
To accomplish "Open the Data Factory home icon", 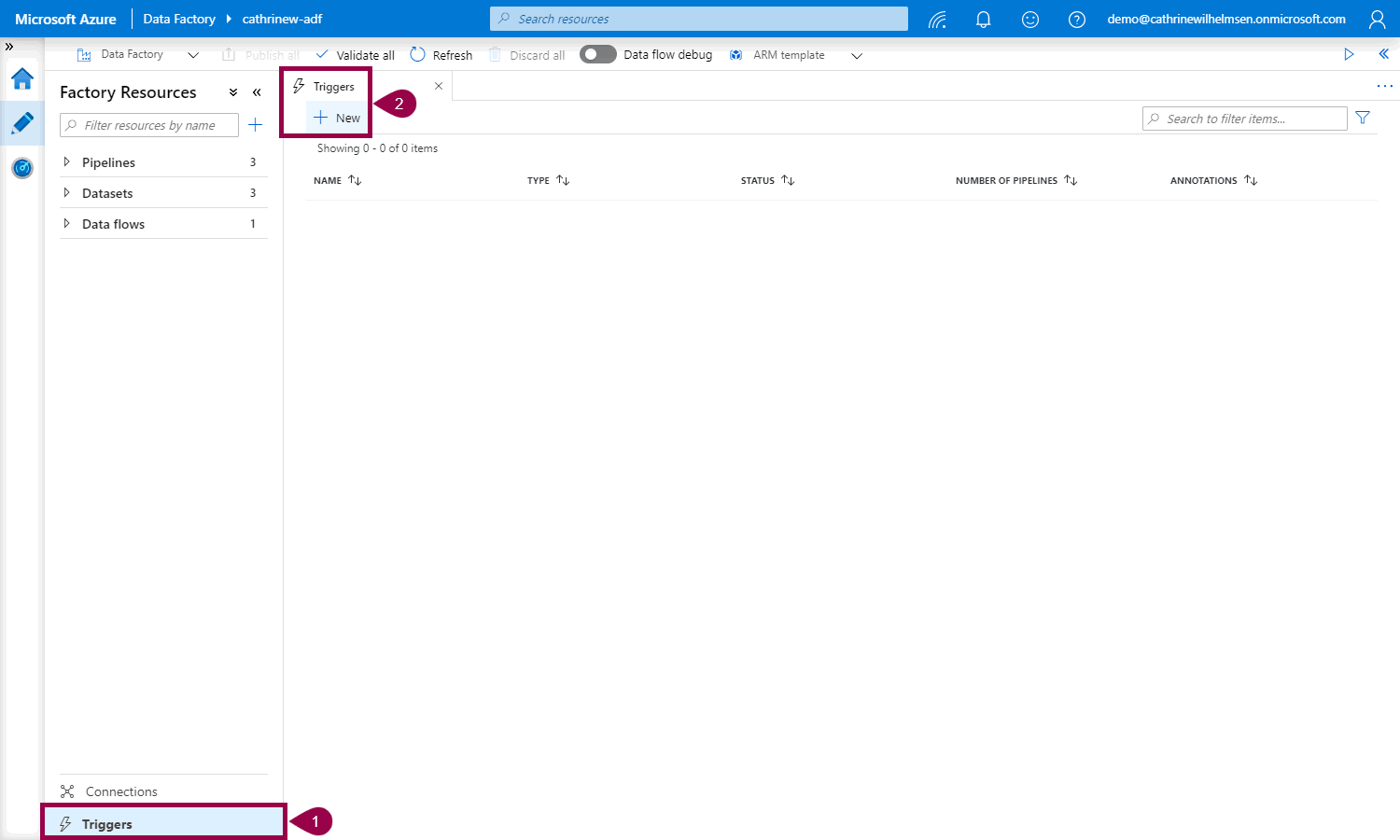I will point(22,79).
